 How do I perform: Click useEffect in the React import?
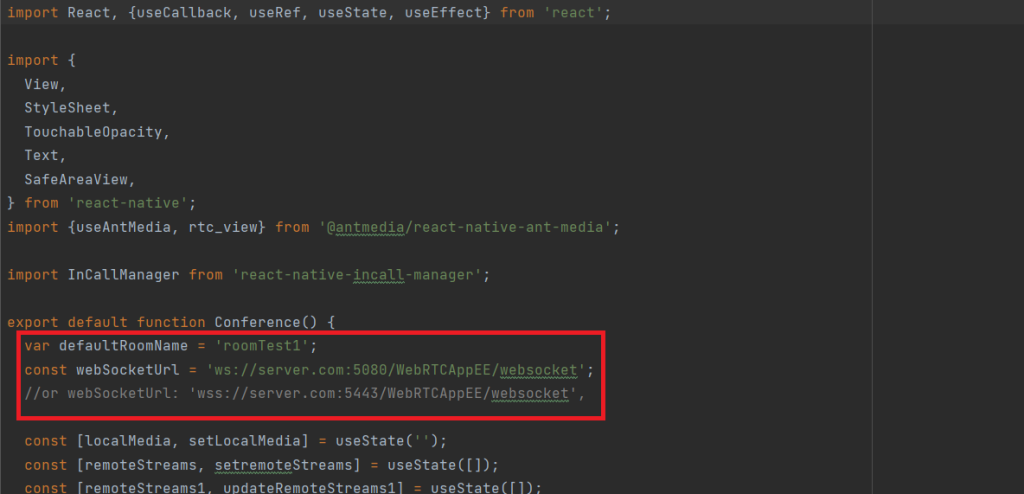click(x=443, y=13)
